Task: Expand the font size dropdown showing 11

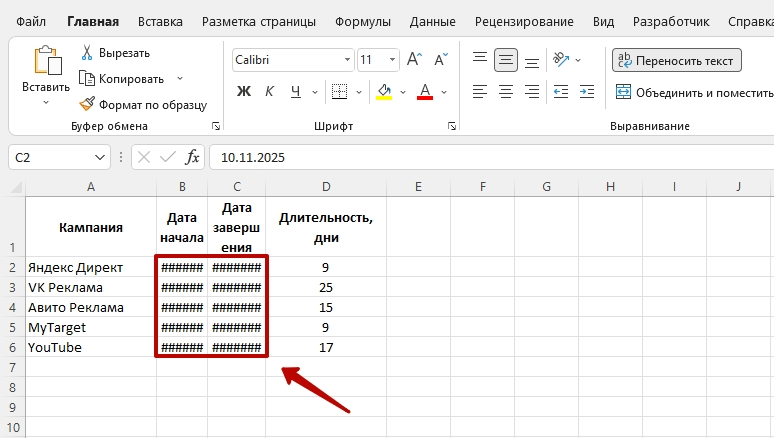Action: [391, 60]
